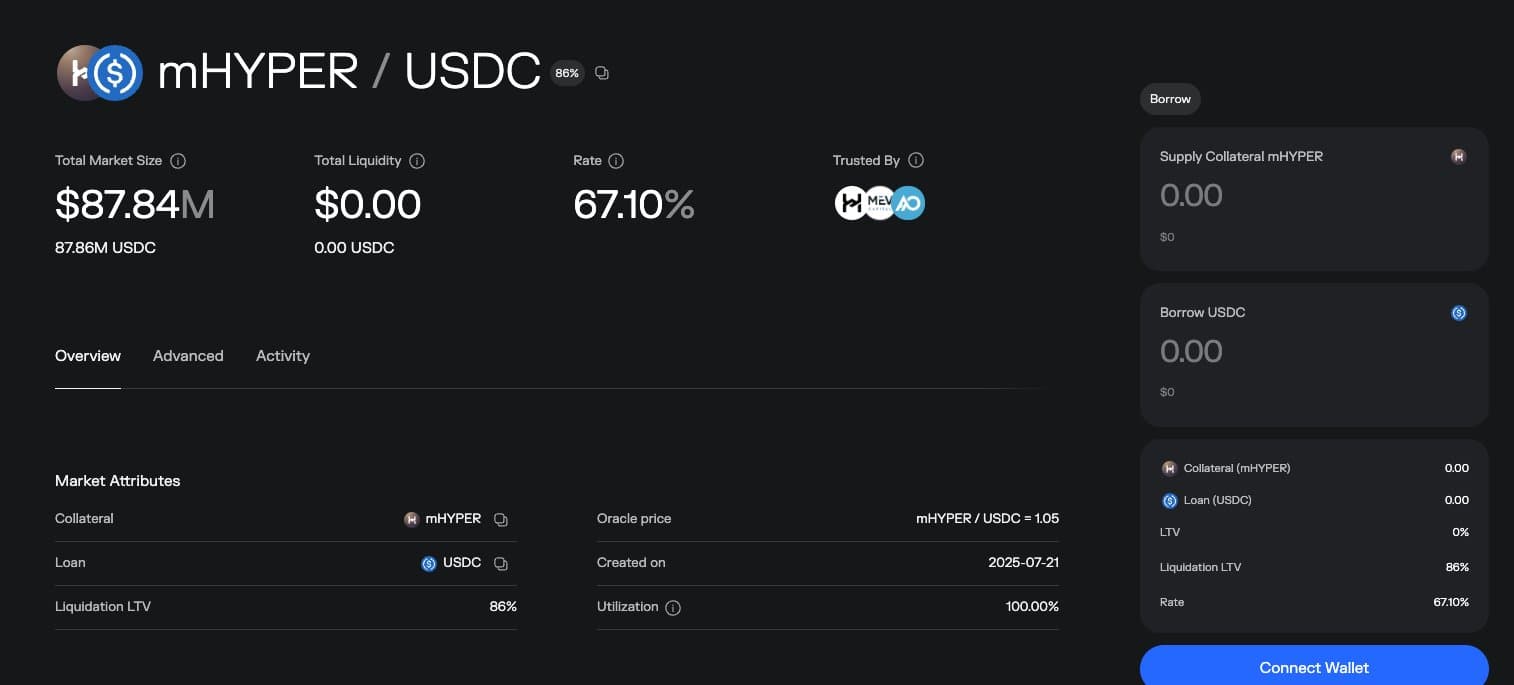Click the Connect Wallet button
This screenshot has width=1514, height=685.
(1314, 667)
